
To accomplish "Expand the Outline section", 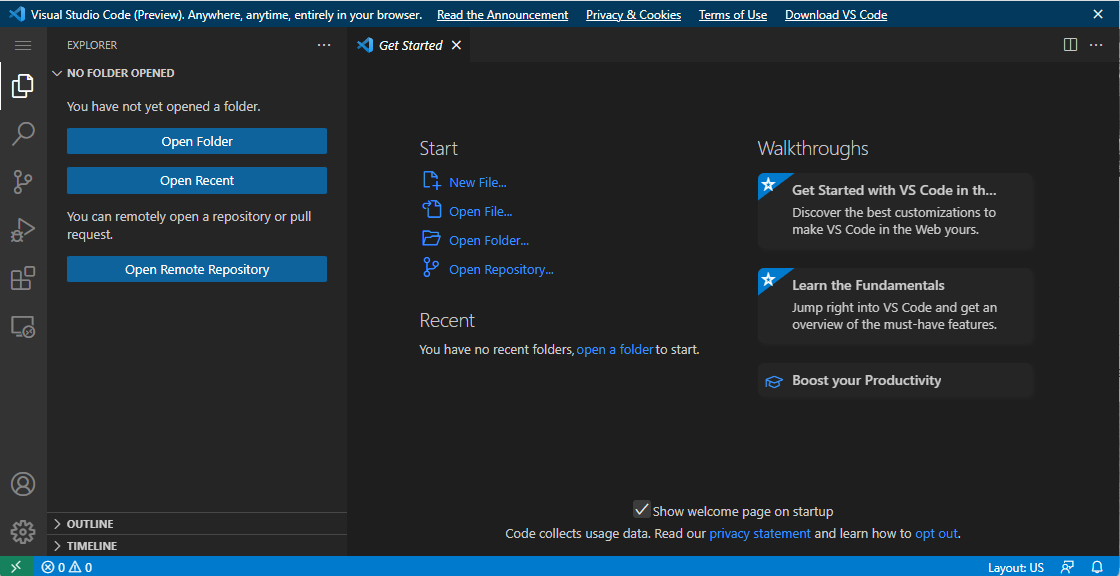I will click(196, 524).
